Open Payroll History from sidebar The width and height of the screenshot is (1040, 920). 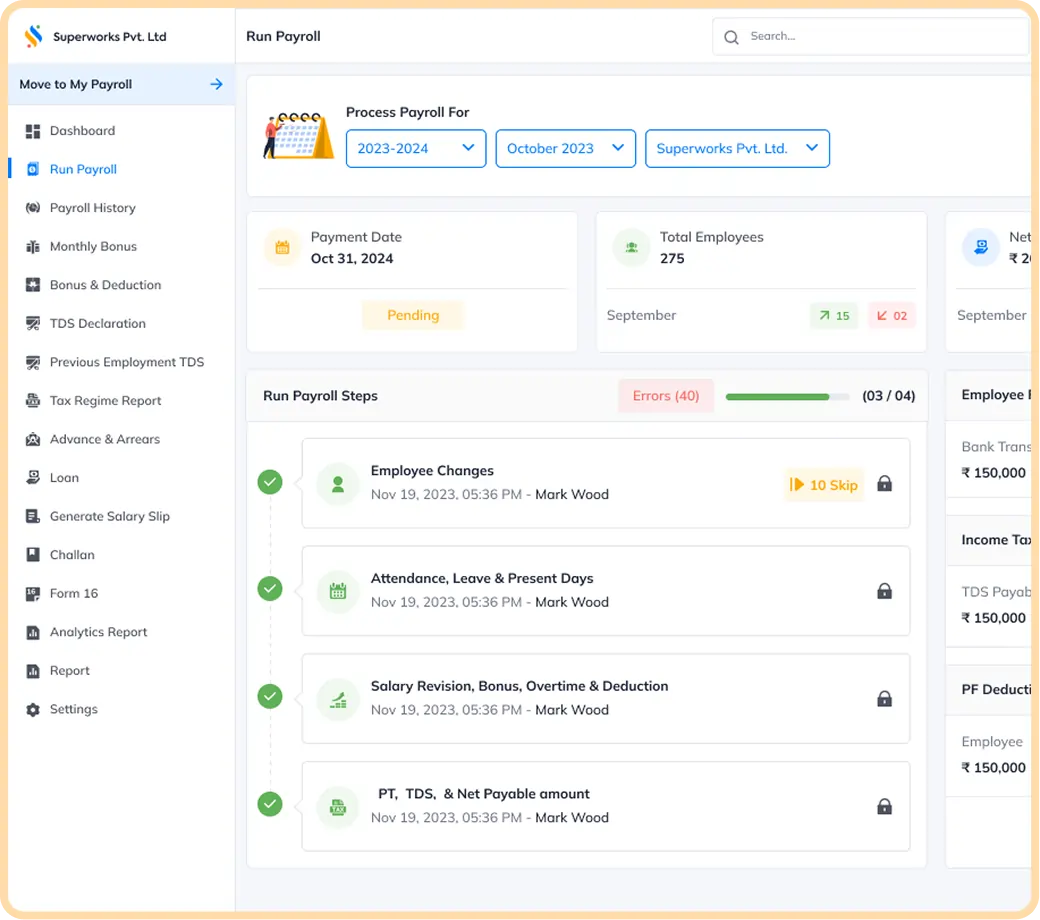point(92,208)
